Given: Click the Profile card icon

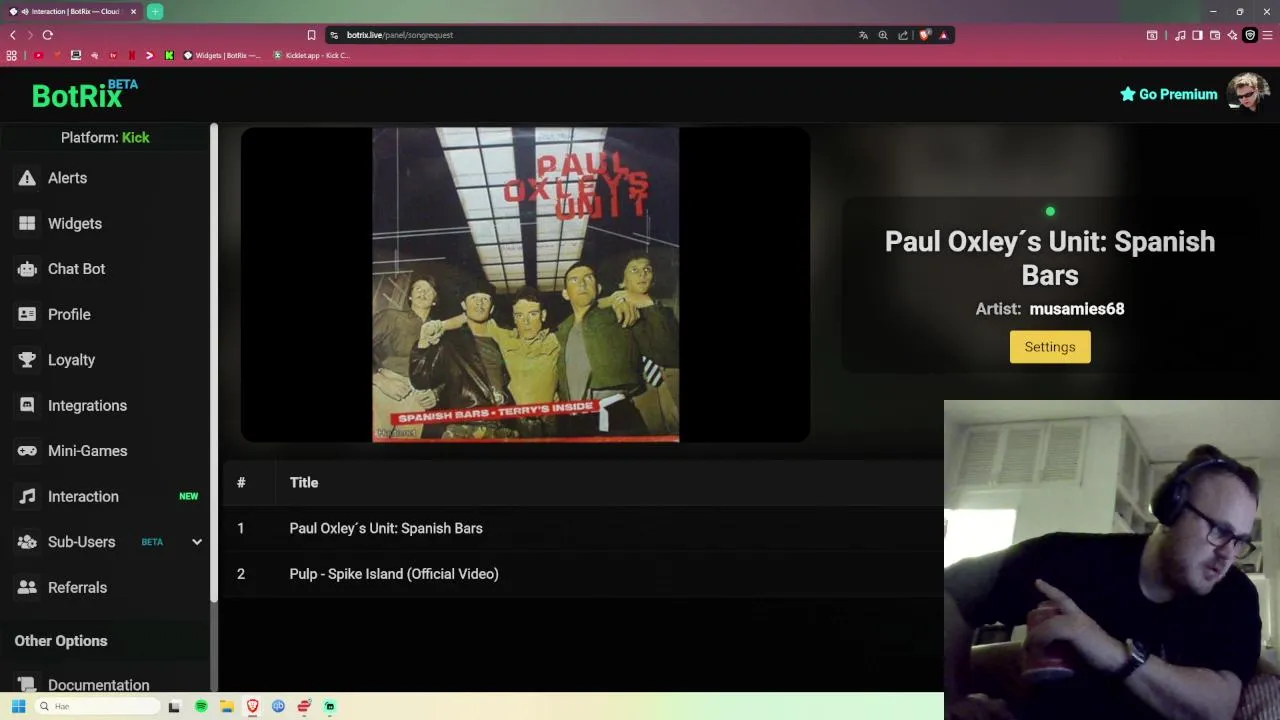Looking at the screenshot, I should point(27,314).
